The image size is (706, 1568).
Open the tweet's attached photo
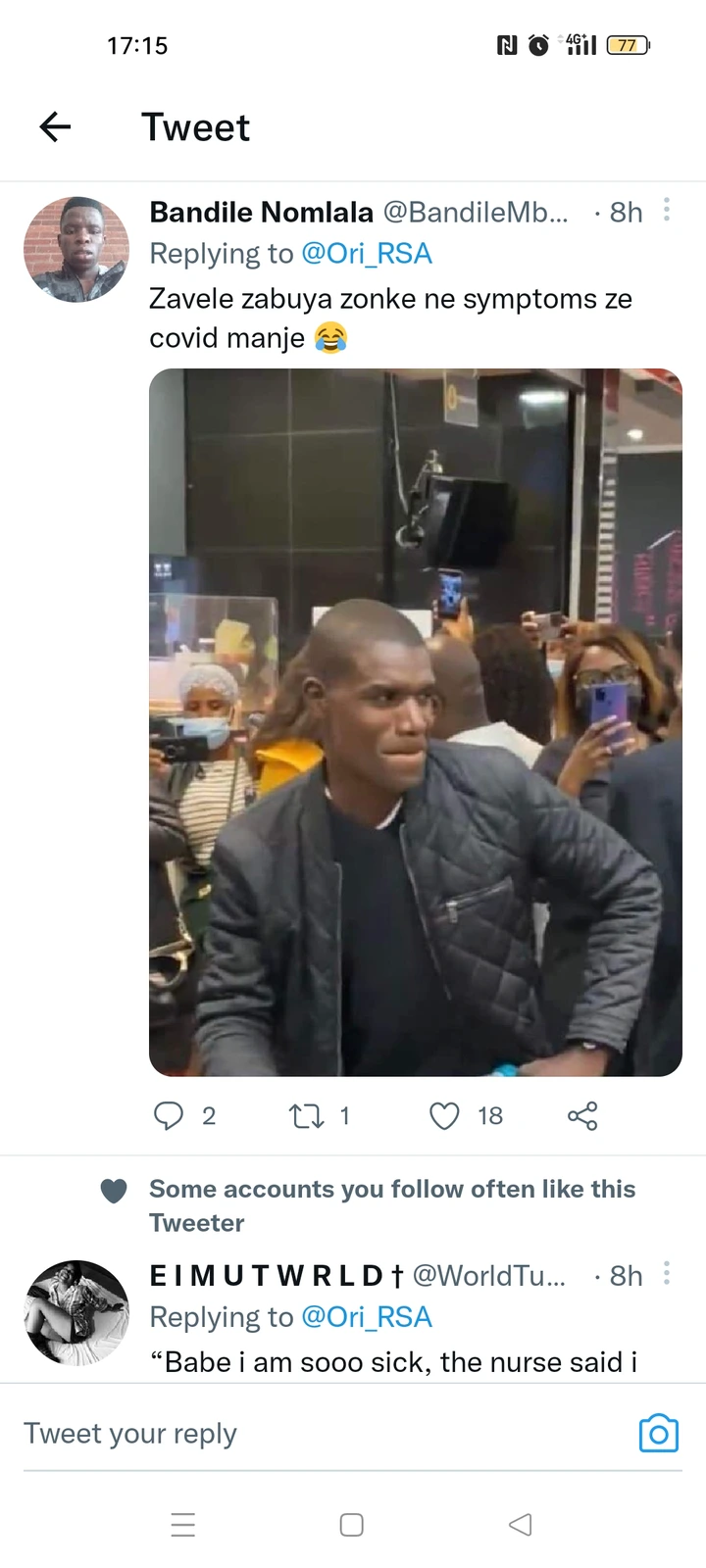[415, 722]
